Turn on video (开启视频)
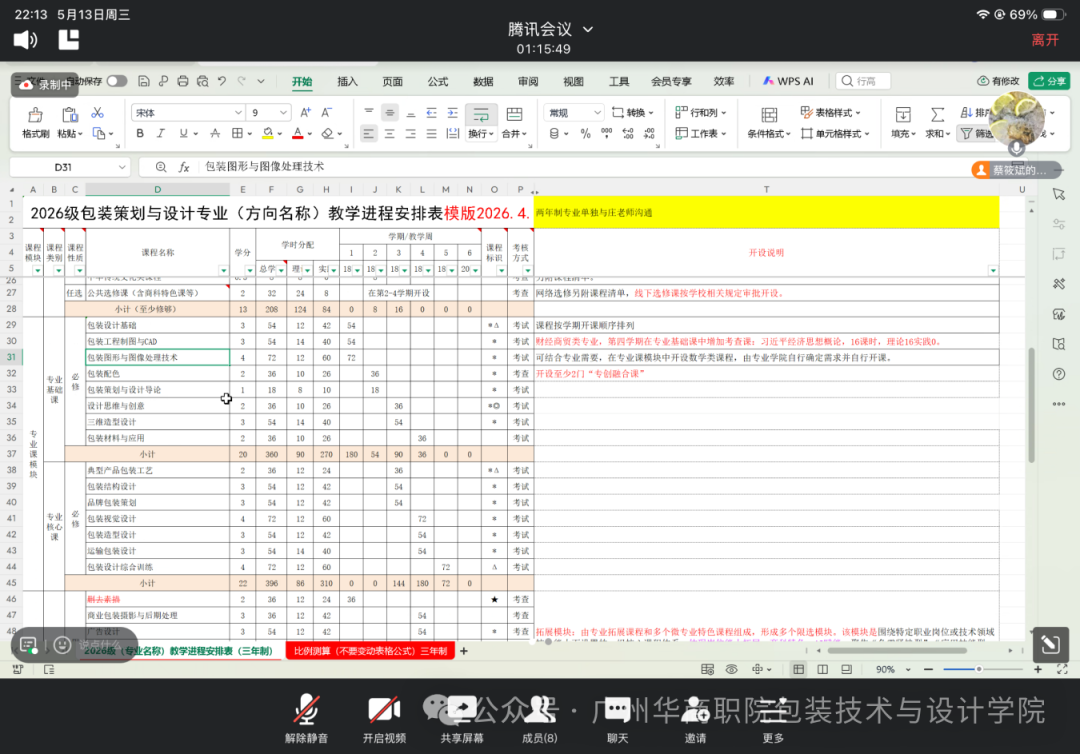 point(384,720)
